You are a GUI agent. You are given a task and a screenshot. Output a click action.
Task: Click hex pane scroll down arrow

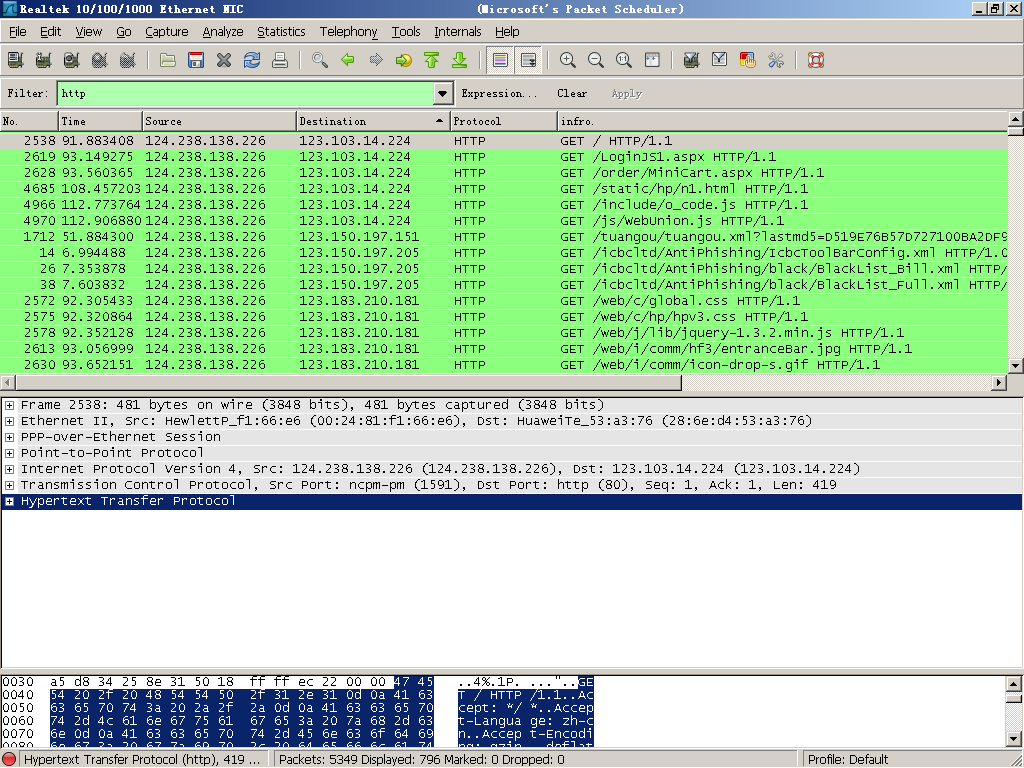point(1014,739)
